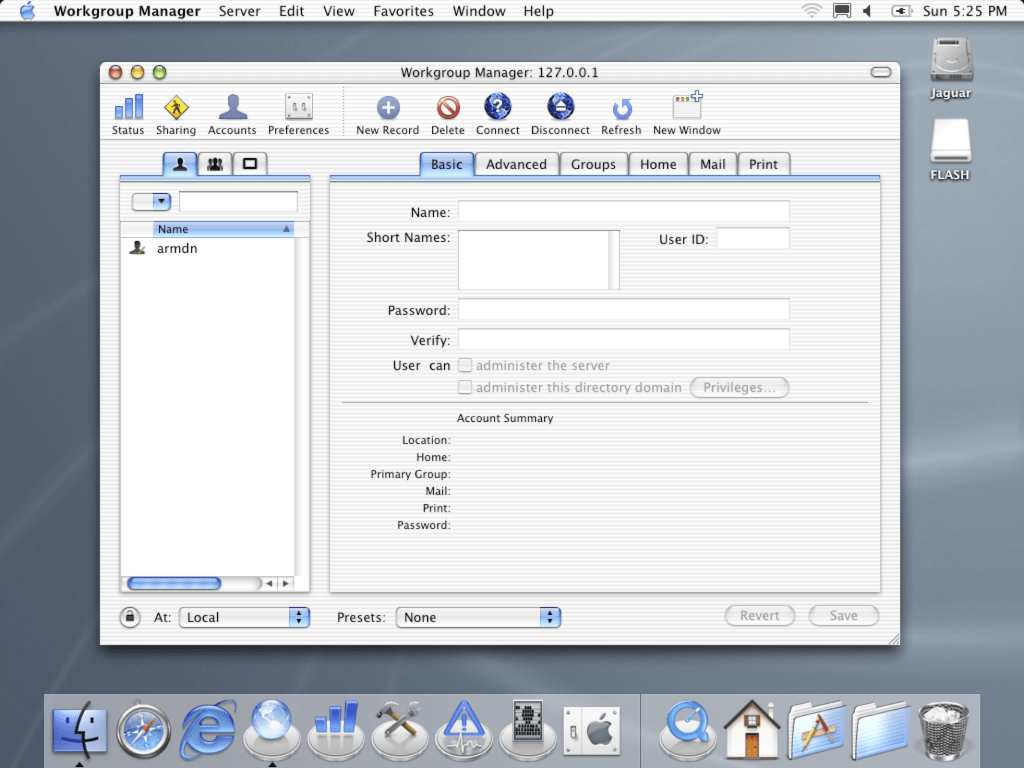Click the Privileges... button
The width and height of the screenshot is (1024, 768).
739,388
